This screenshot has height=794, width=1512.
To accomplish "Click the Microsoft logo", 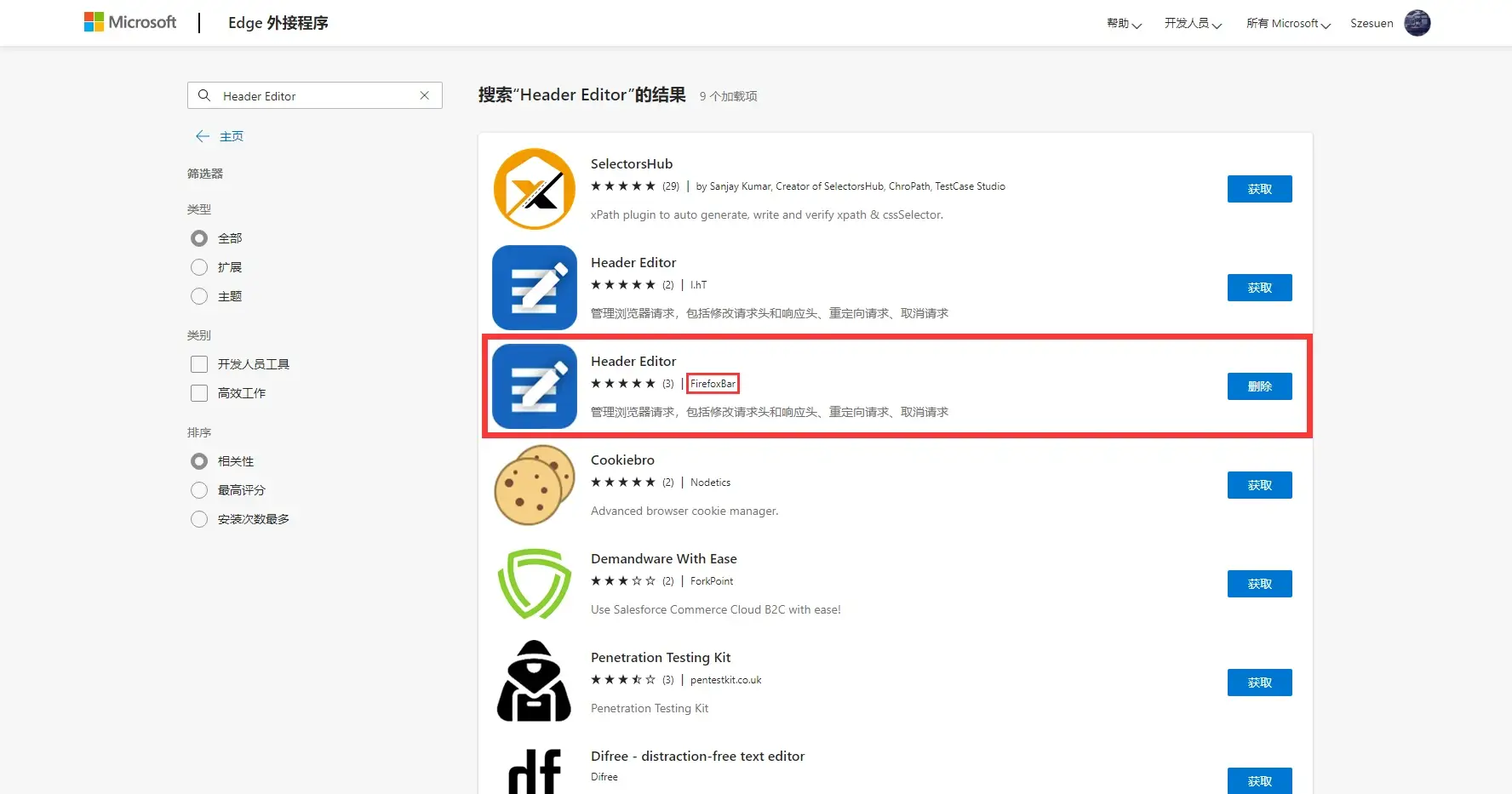I will pyautogui.click(x=129, y=21).
